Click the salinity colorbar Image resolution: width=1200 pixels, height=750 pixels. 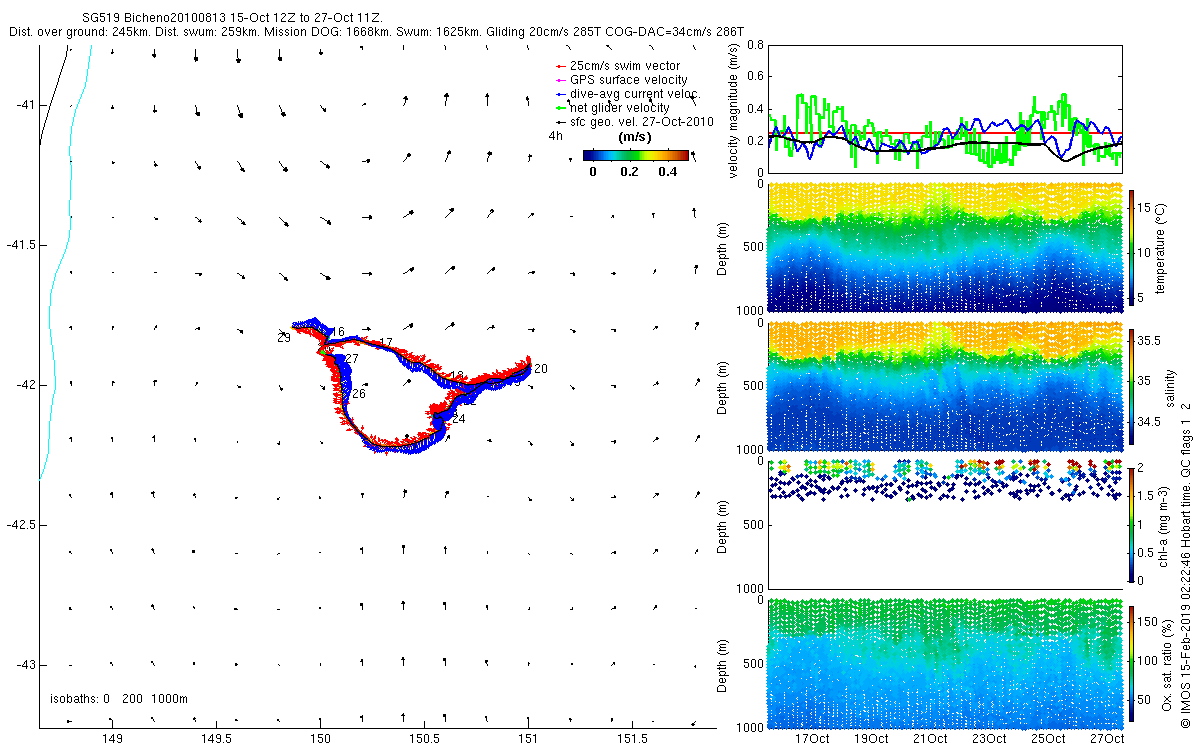tap(1132, 387)
